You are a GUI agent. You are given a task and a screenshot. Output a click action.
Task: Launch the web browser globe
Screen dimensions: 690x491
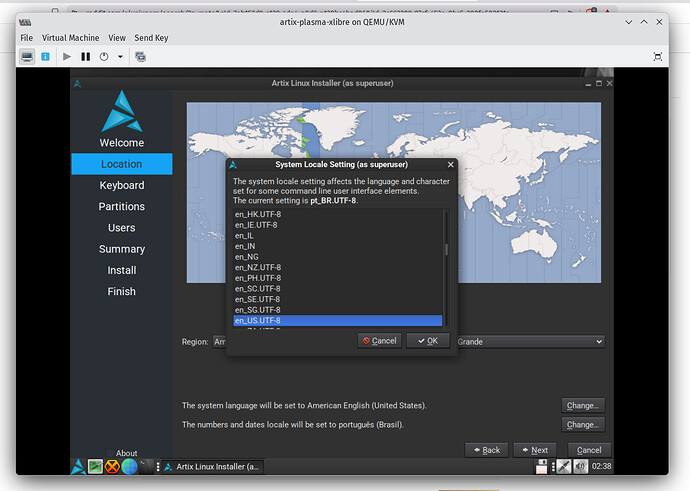(x=129, y=467)
